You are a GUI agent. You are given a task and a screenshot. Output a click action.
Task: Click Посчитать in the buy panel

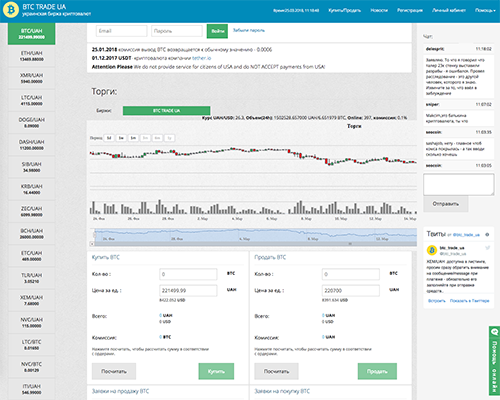(114, 371)
